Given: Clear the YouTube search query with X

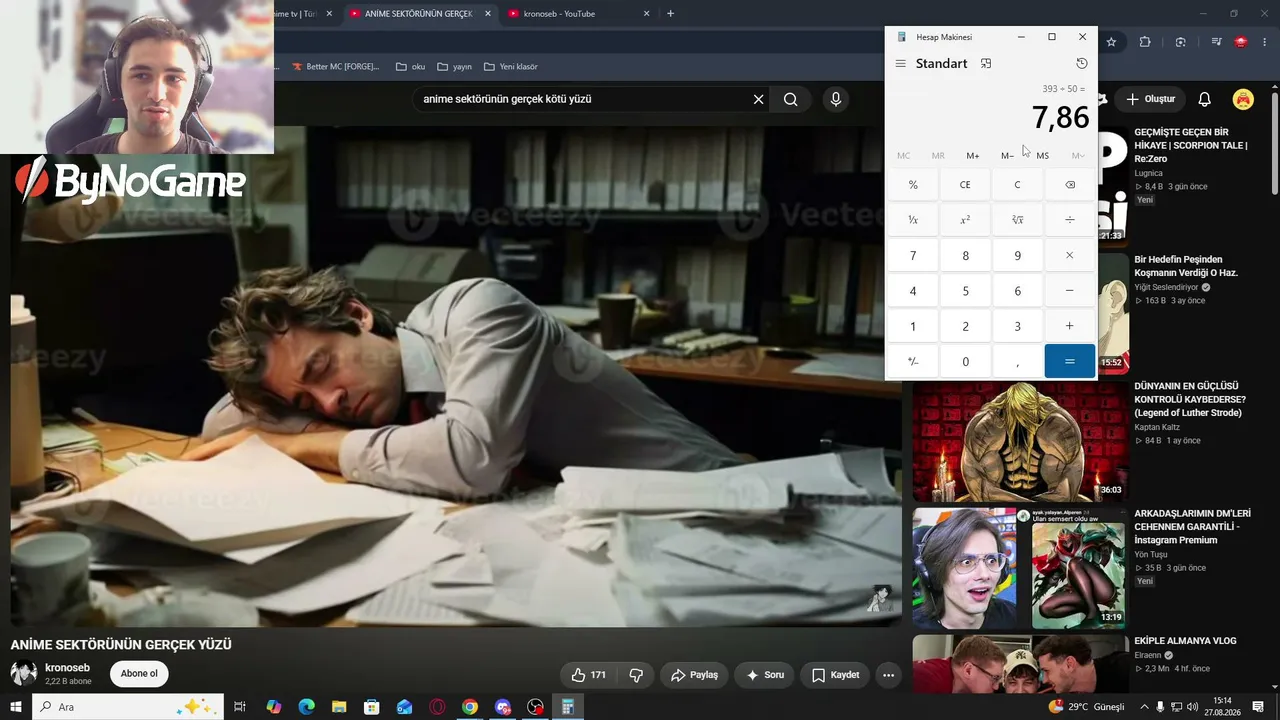Looking at the screenshot, I should 758,99.
